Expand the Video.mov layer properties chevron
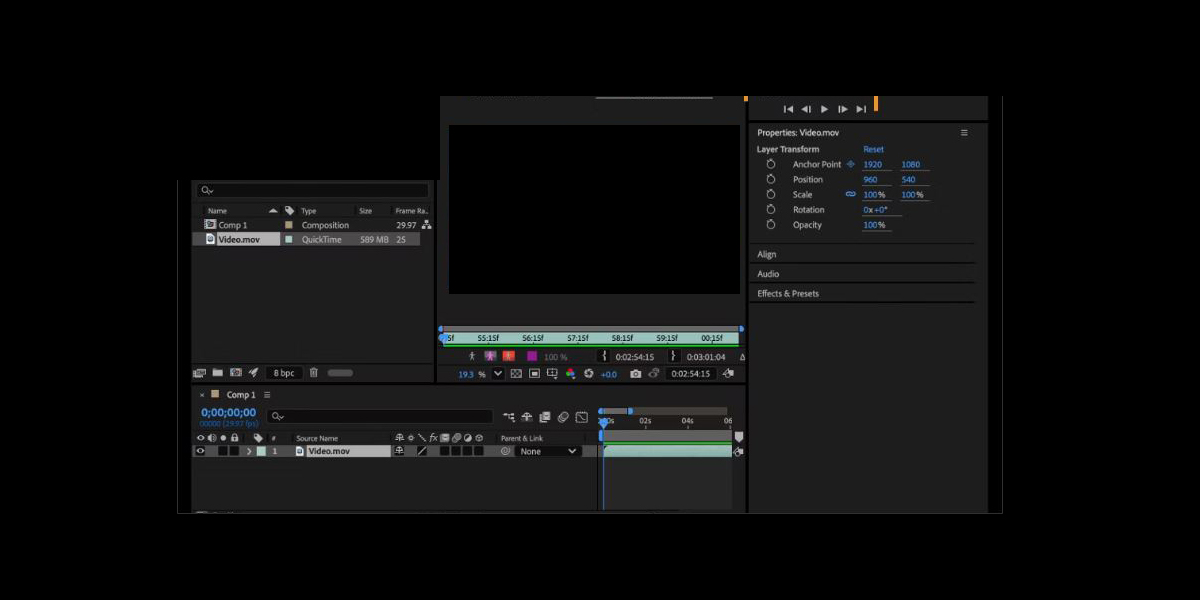 (249, 452)
